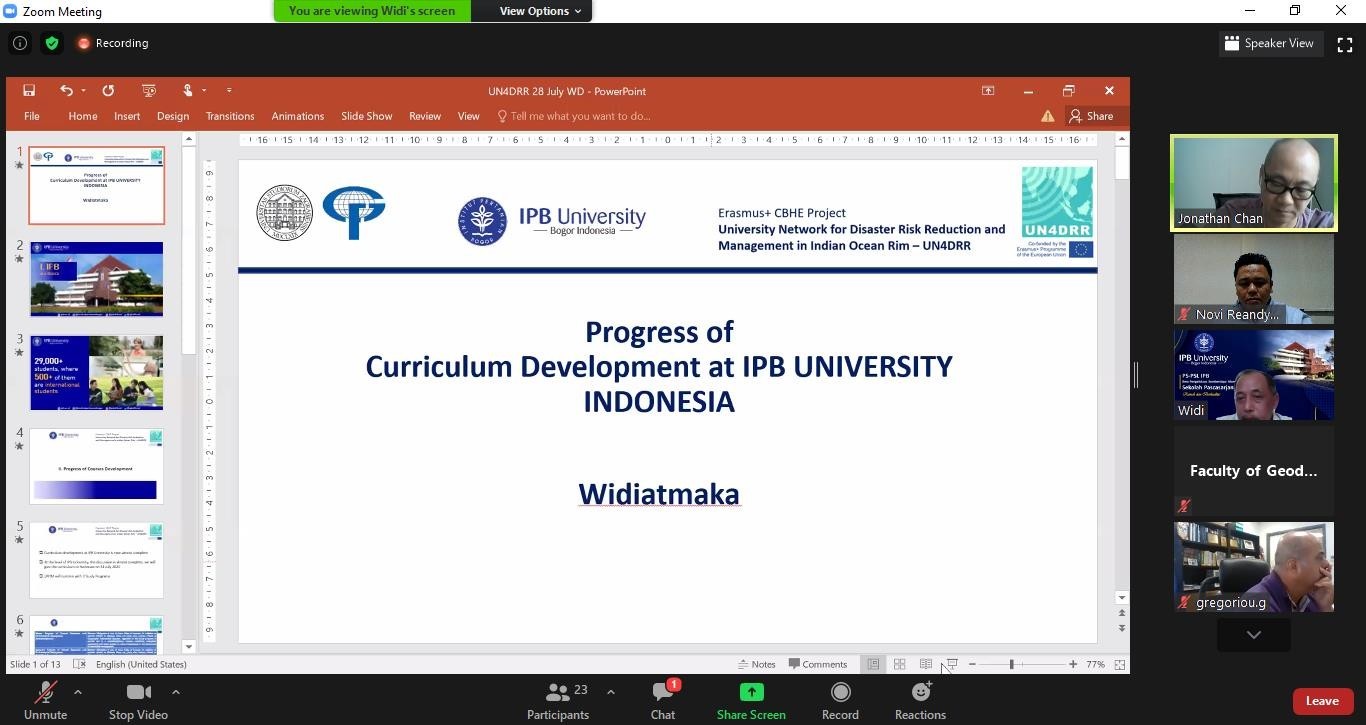Select slide 5 thumbnail in panel
Screen dimensions: 1366x725
[x=97, y=560]
